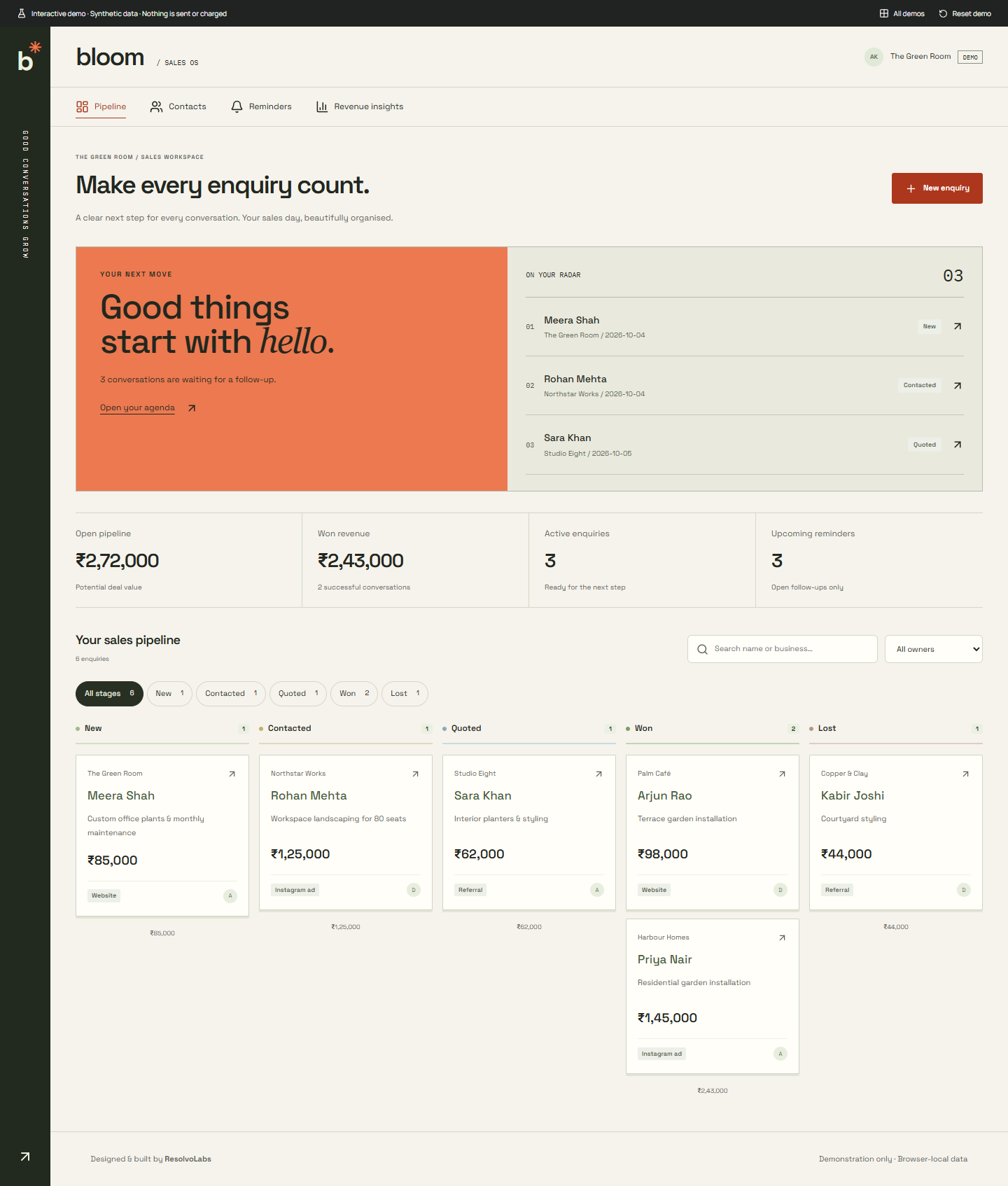
Task: Click the Contacted badge on Rohan Mehta radar row
Action: tap(920, 386)
